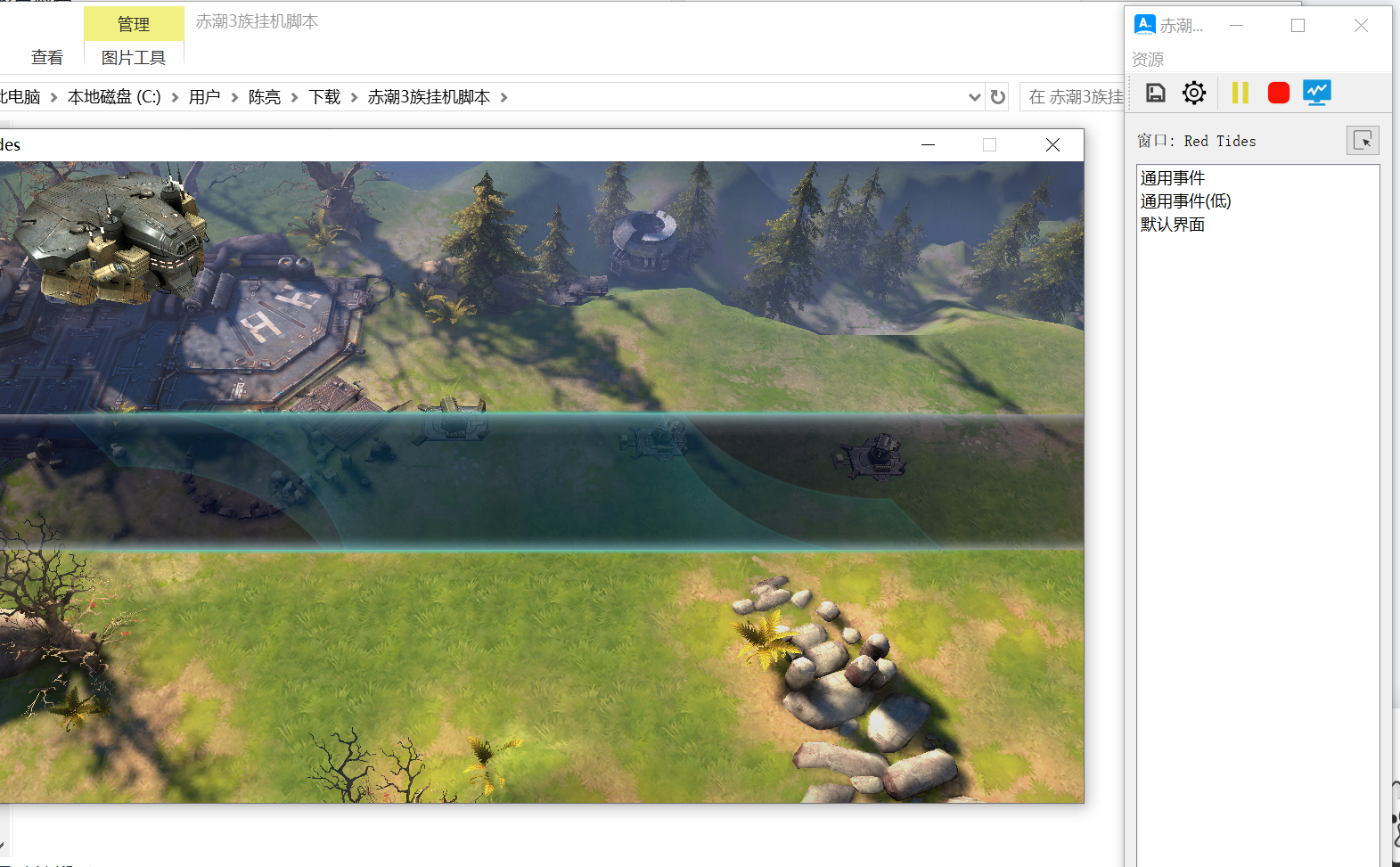The image size is (1400, 867).
Task: Expand chevron after 下载 in breadcrumb
Action: (x=354, y=97)
